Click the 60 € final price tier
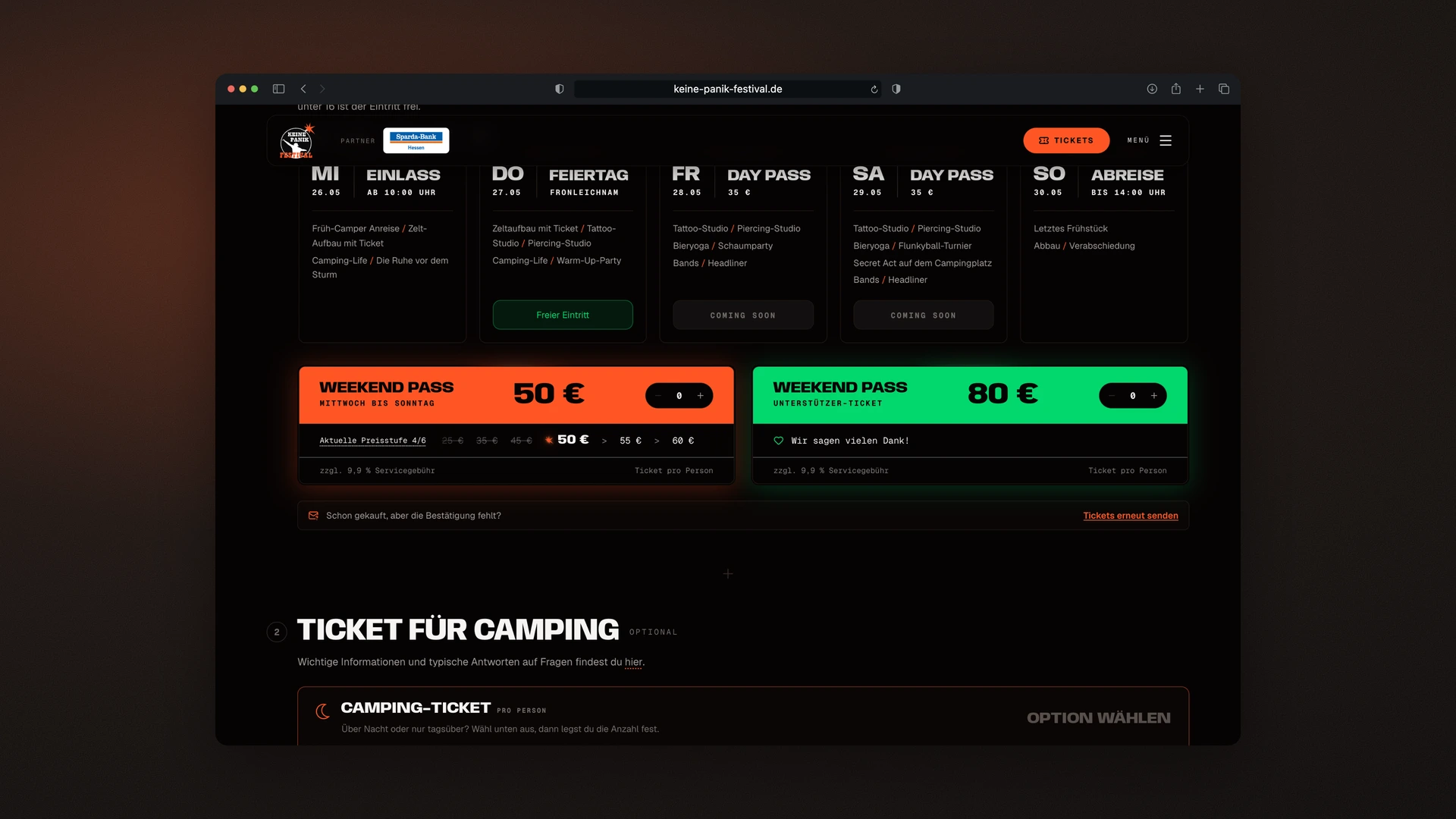1456x819 pixels. point(683,441)
